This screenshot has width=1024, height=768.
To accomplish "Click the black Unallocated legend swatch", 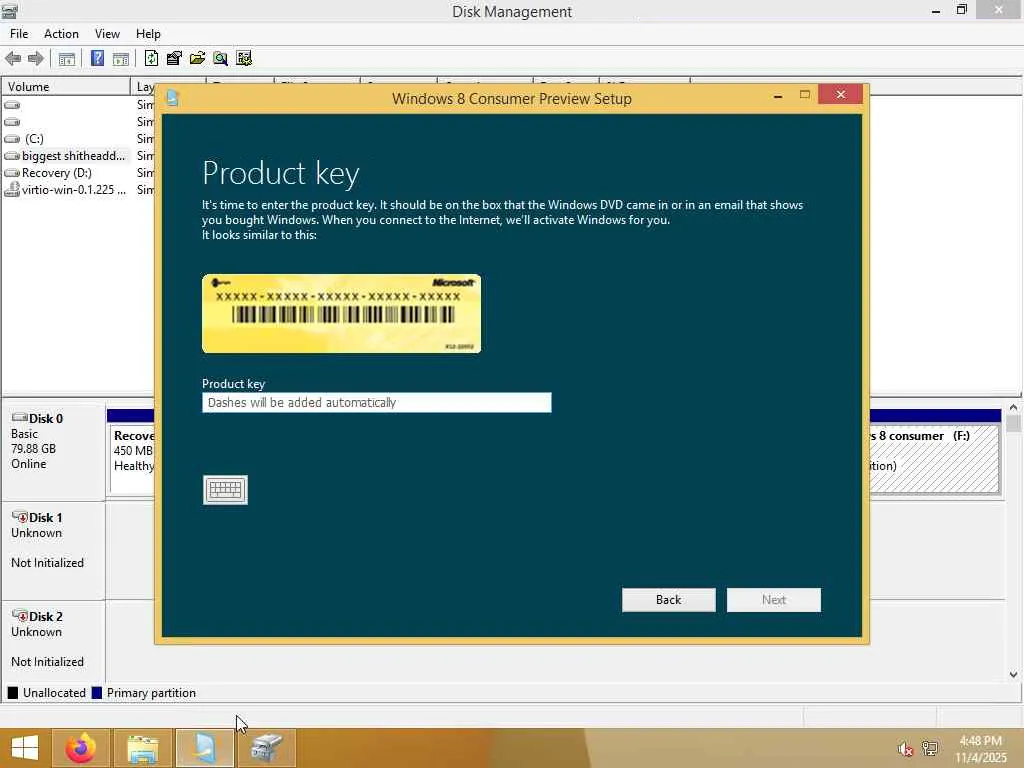I will click(13, 693).
